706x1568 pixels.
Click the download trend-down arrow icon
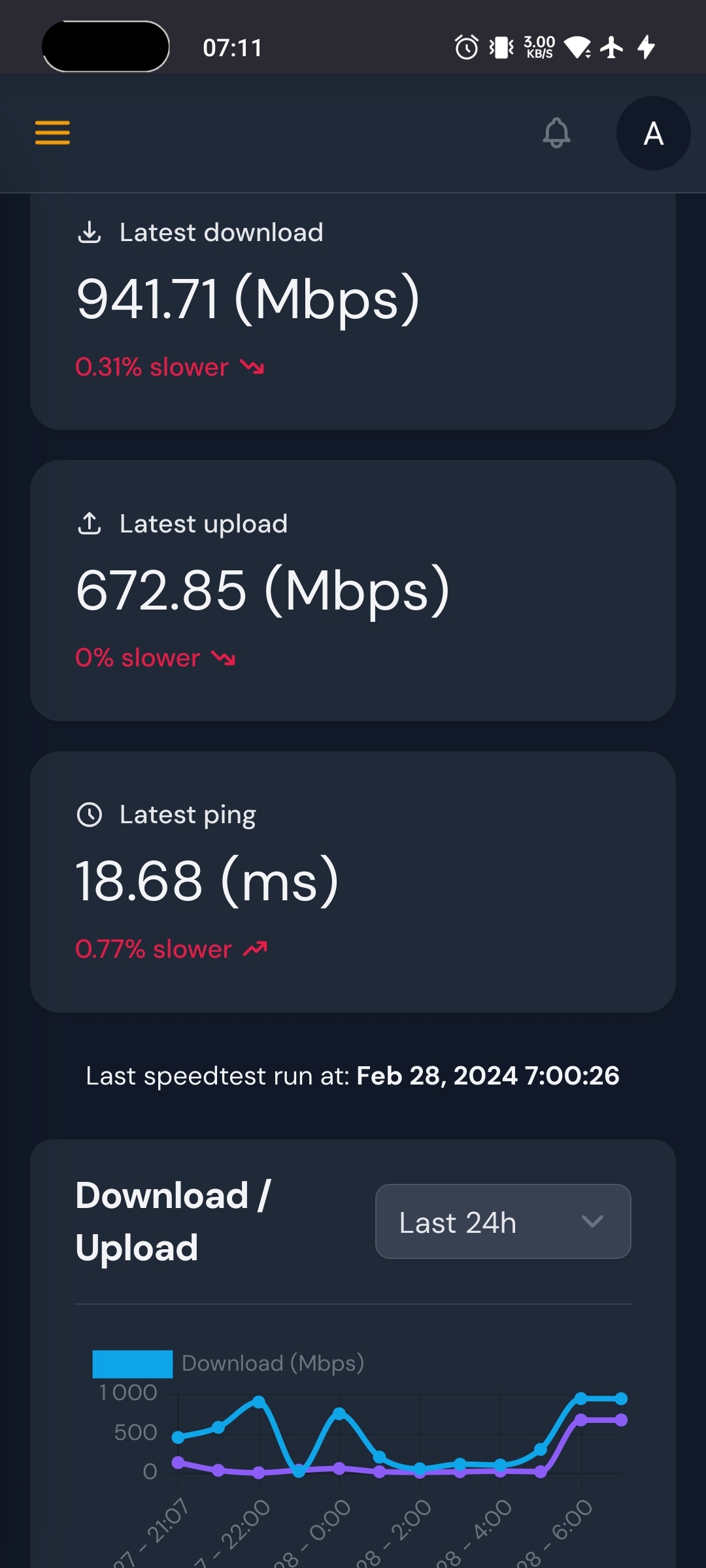click(x=252, y=367)
